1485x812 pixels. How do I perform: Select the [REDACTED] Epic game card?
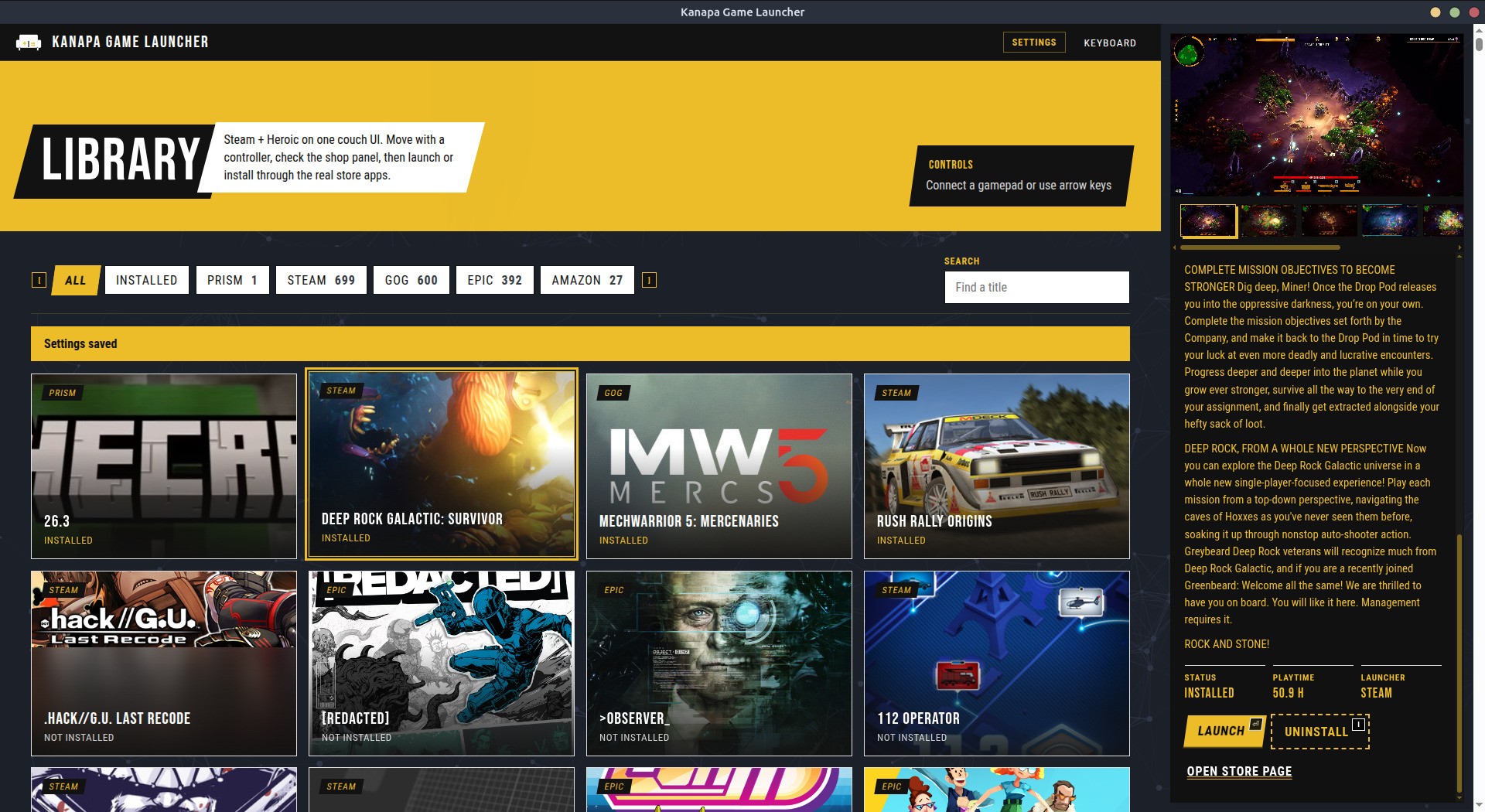[x=442, y=664]
